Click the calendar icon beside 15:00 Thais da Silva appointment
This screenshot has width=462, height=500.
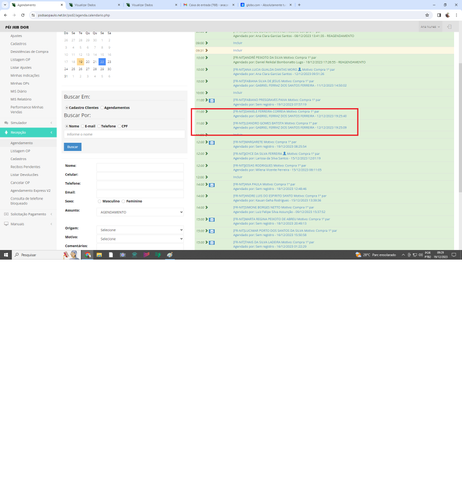coord(212,243)
